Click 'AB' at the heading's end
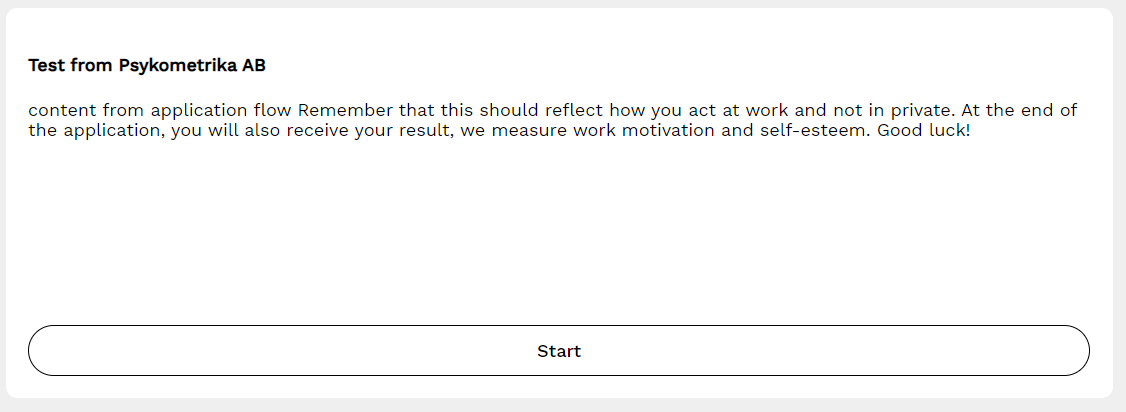Screen dimensions: 1126x412 pos(254,66)
